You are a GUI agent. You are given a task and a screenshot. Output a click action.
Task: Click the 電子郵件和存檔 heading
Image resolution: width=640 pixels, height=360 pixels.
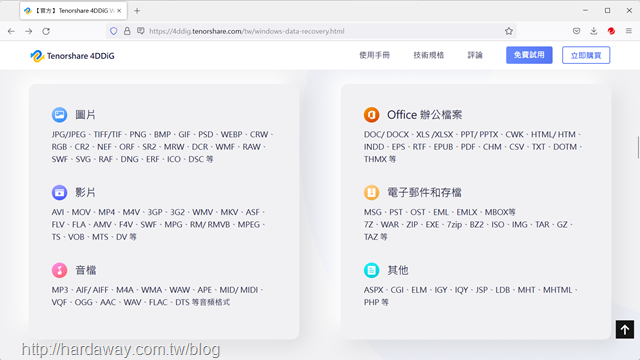424,192
